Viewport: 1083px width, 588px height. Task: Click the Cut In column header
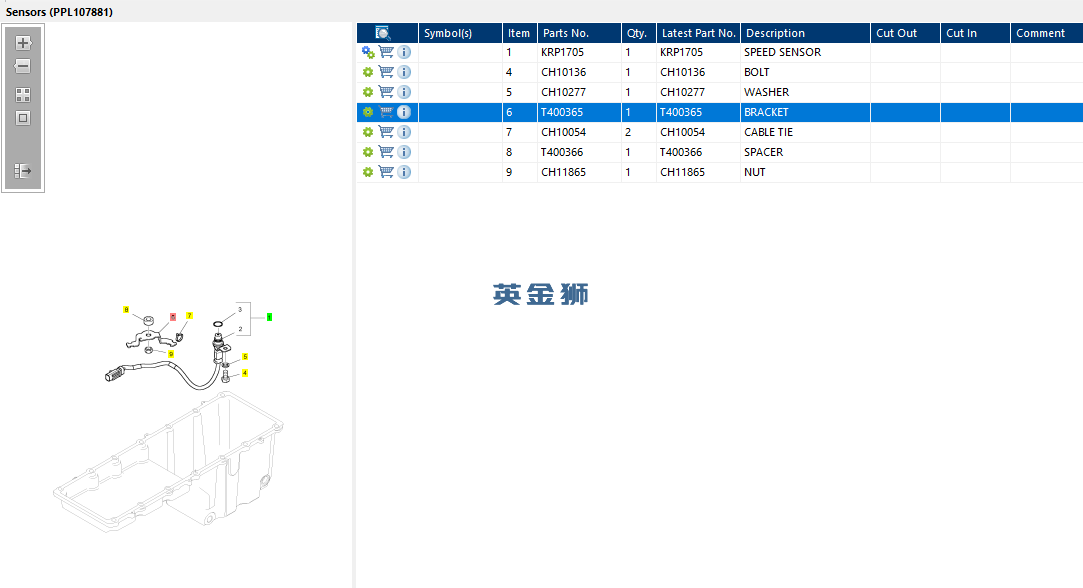(x=975, y=33)
